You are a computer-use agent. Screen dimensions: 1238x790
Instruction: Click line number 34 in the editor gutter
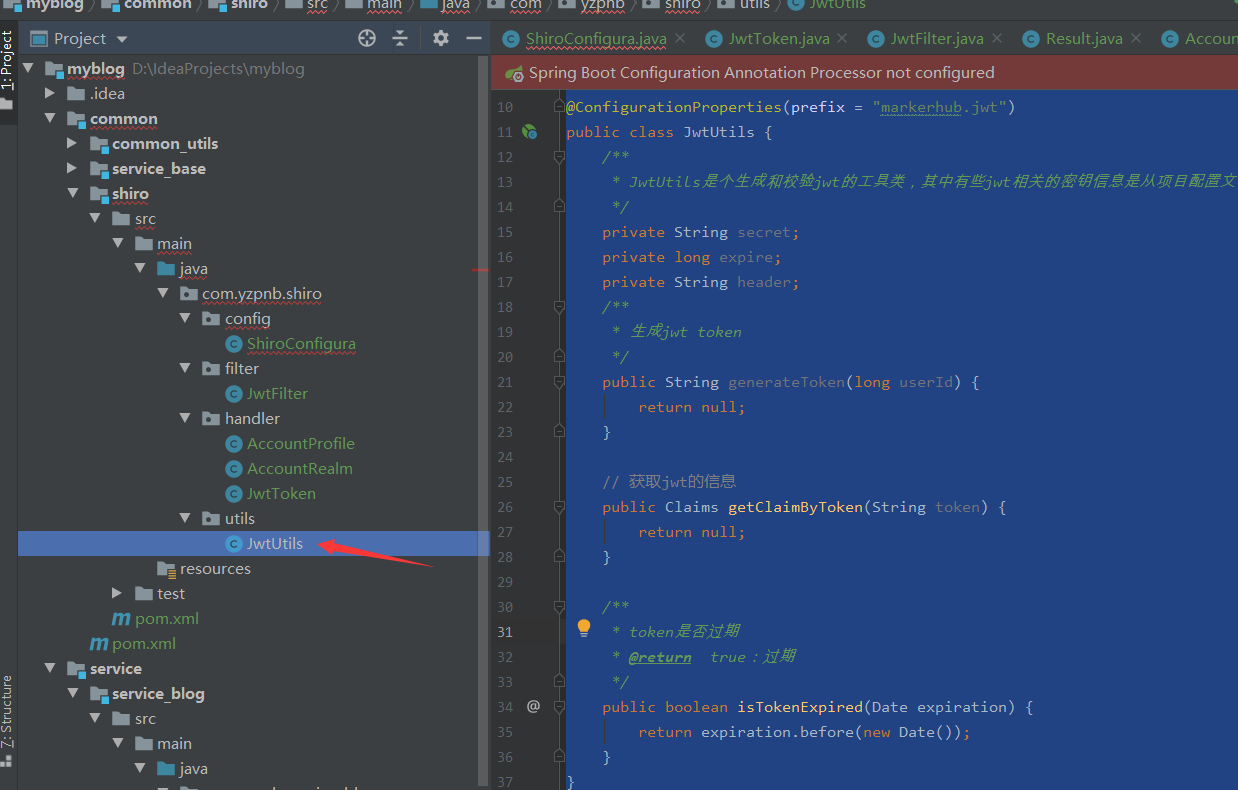pyautogui.click(x=505, y=706)
